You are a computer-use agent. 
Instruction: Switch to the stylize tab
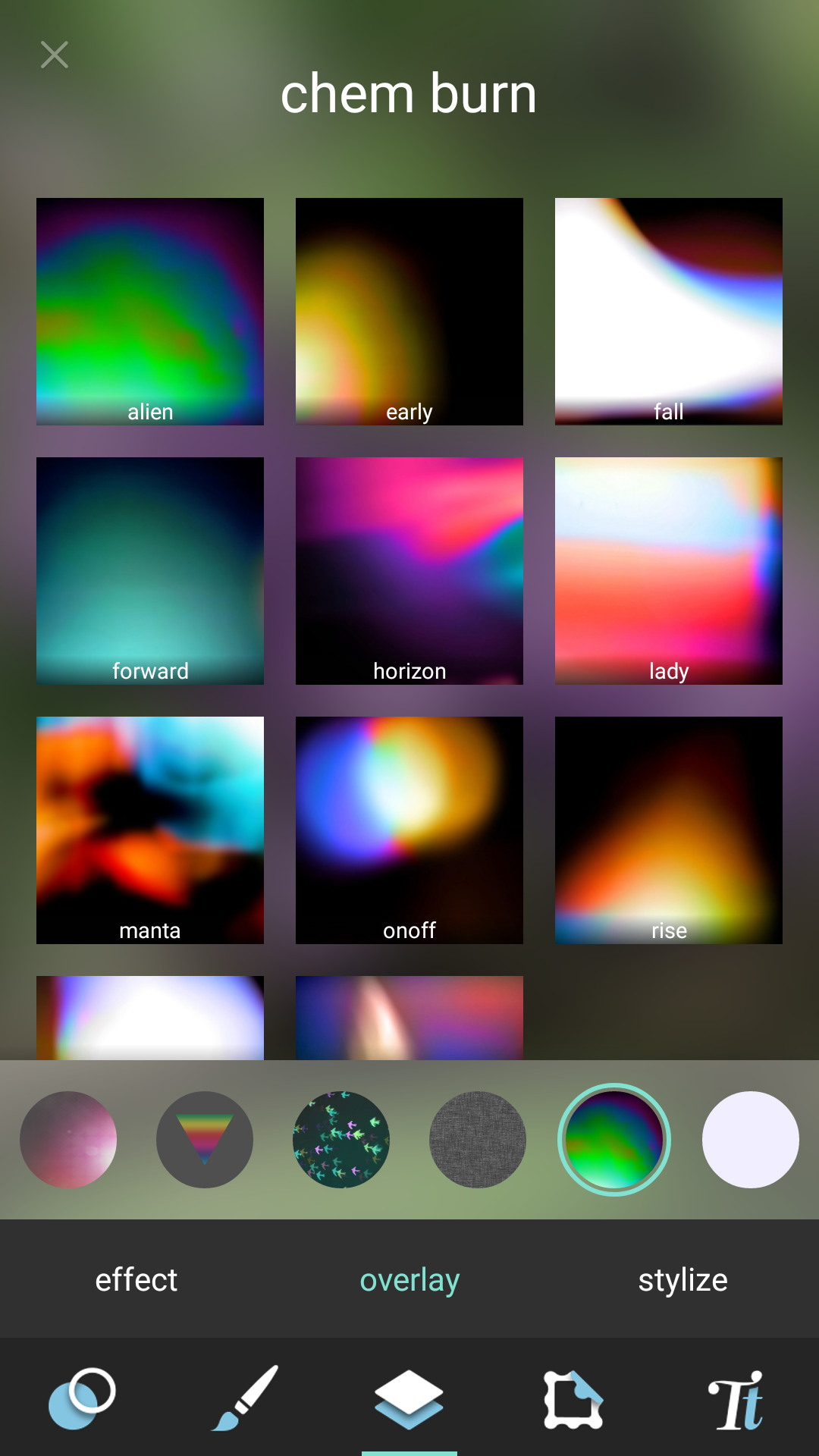(682, 1280)
